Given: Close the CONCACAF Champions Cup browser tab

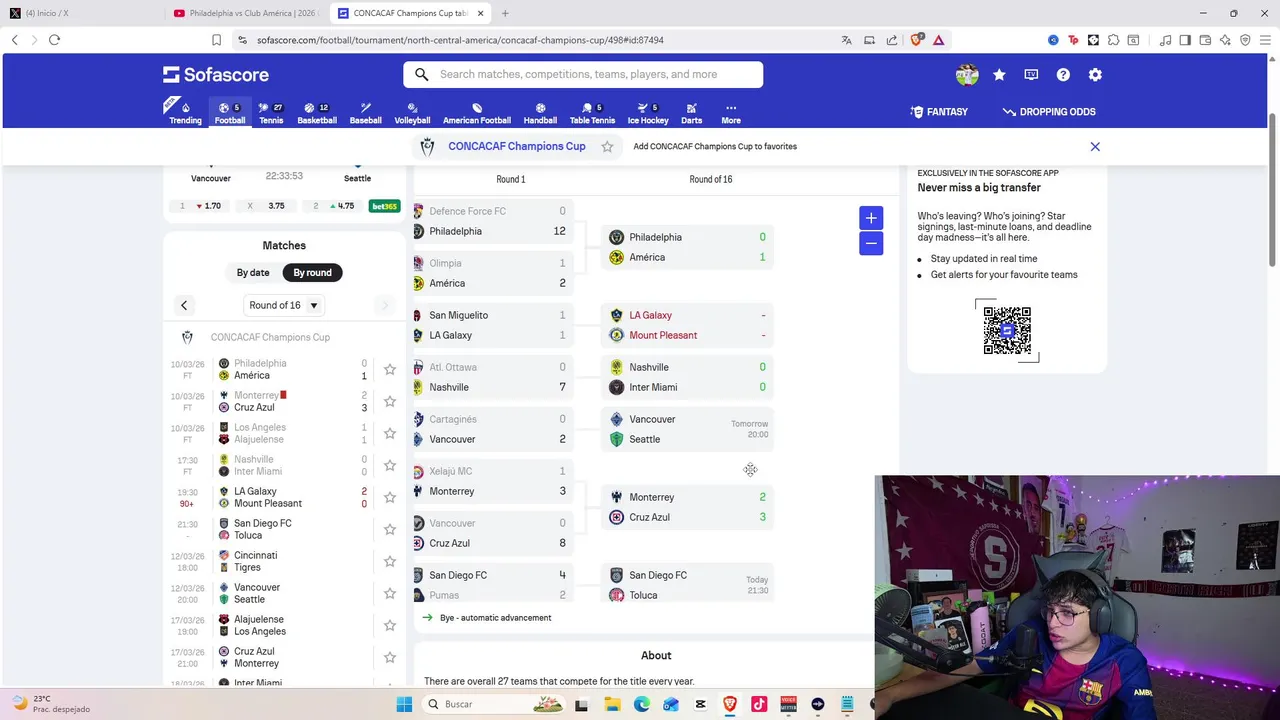Looking at the screenshot, I should point(480,13).
